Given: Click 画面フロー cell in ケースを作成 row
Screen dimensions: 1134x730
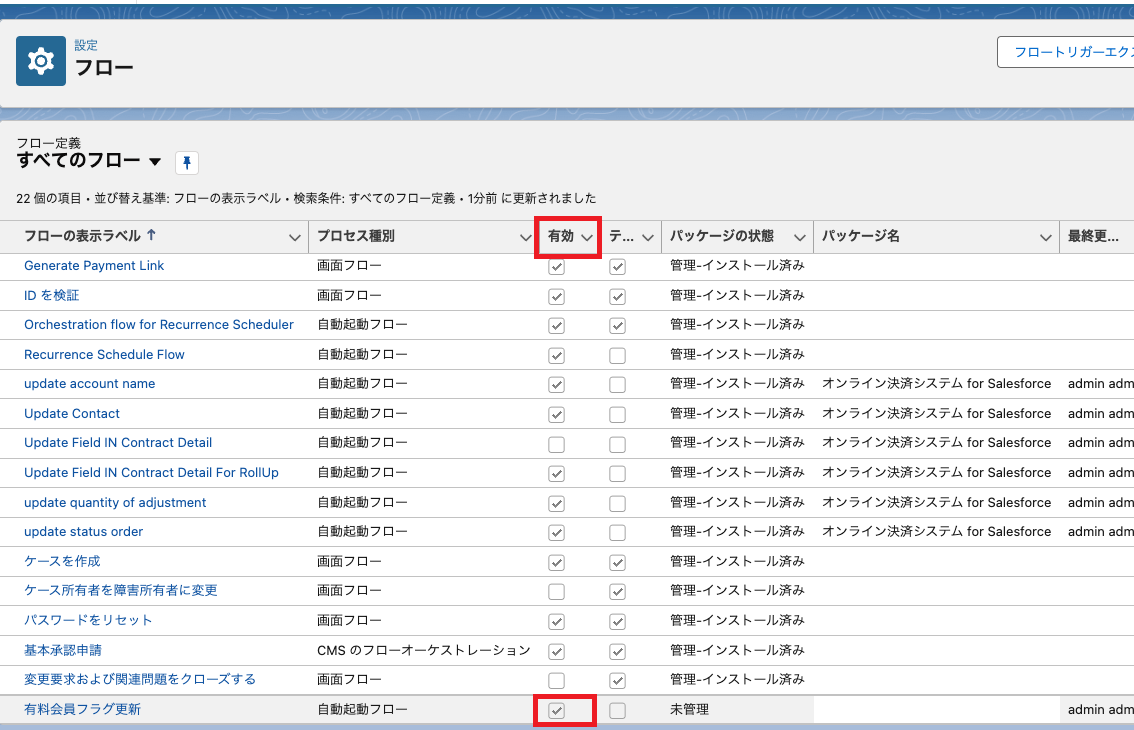Looking at the screenshot, I should coord(349,561).
